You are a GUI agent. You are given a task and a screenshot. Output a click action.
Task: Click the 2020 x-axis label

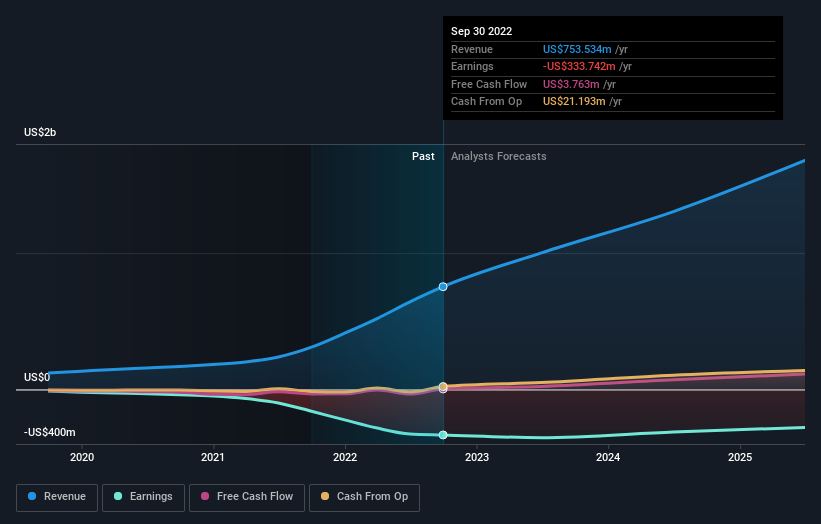point(82,458)
